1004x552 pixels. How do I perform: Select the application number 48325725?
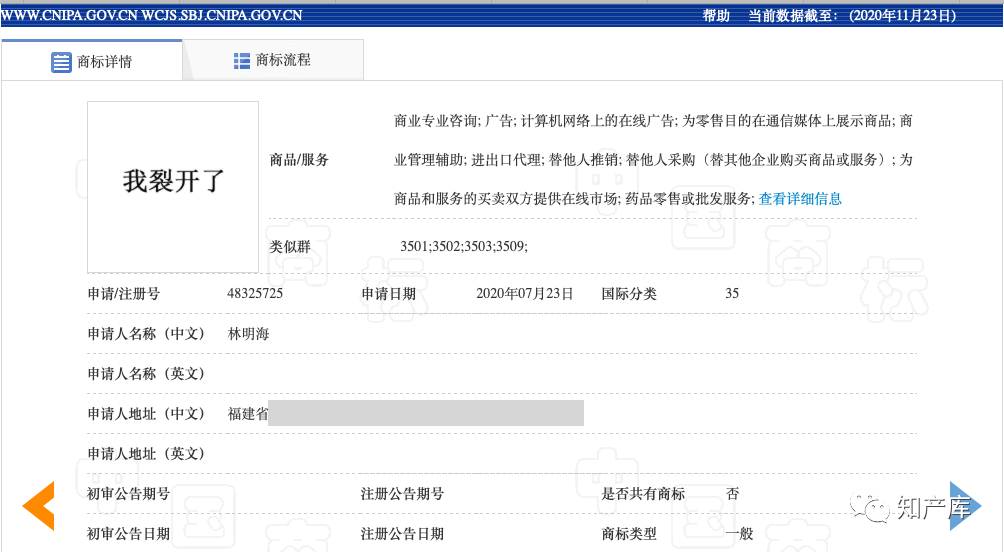pos(255,293)
